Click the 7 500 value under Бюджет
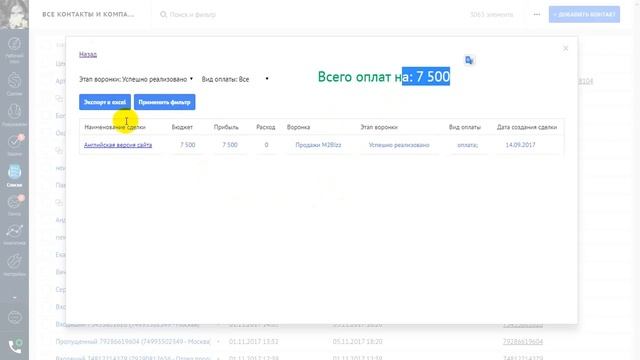 coord(188,145)
